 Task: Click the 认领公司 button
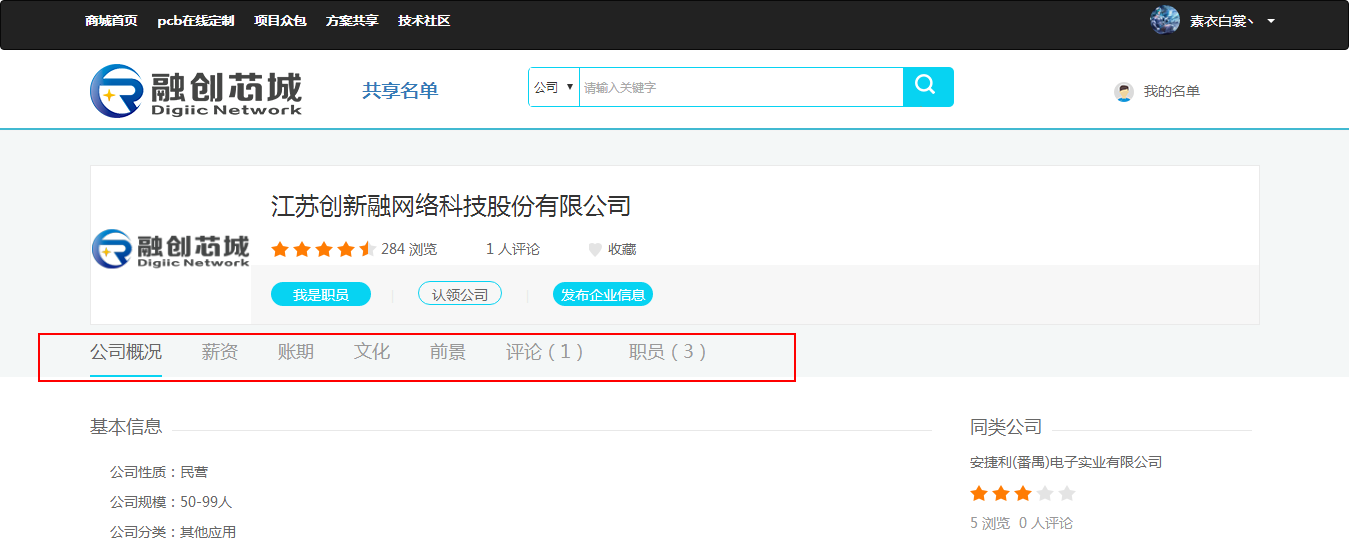460,294
